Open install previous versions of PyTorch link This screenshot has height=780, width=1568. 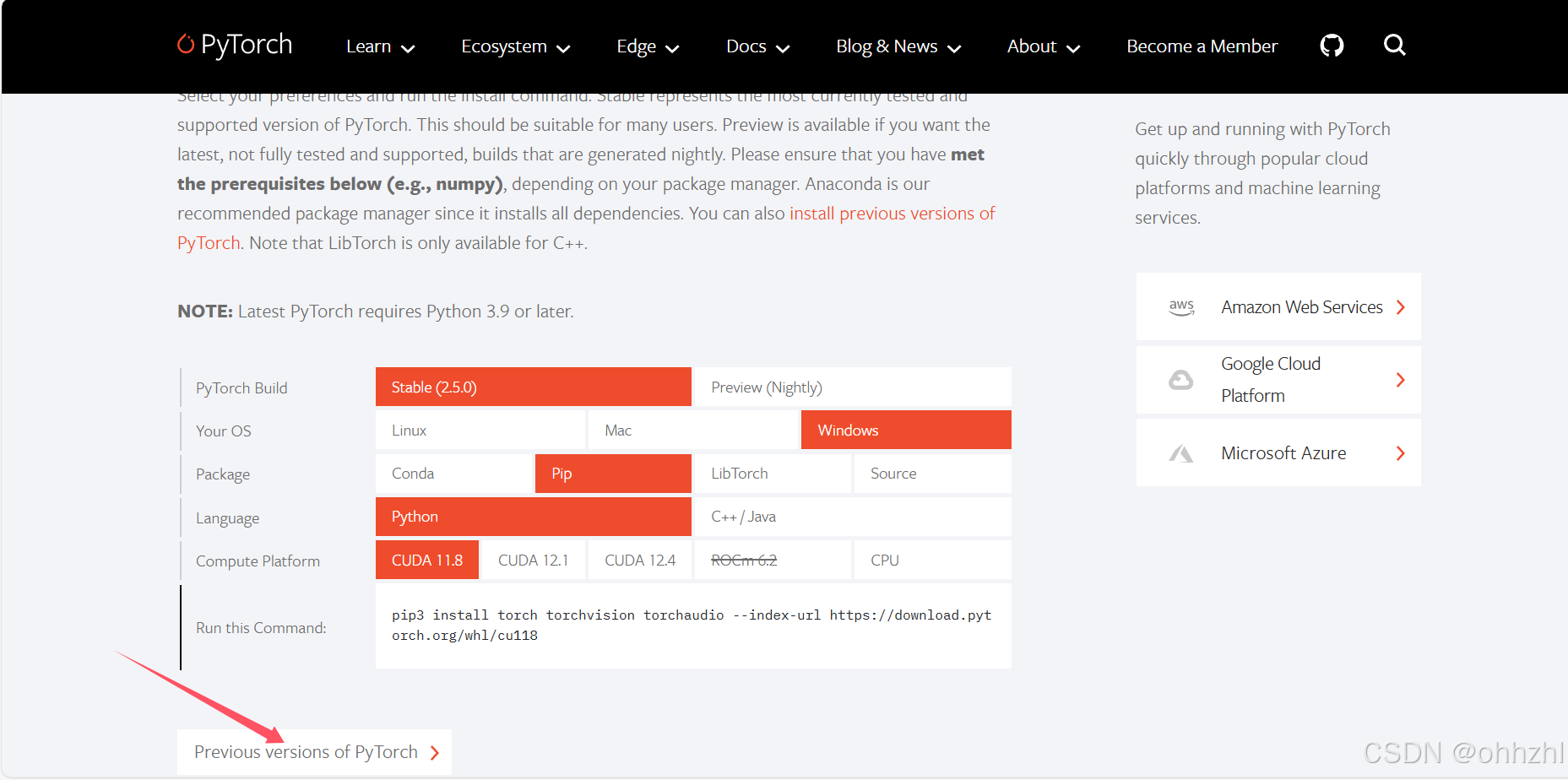pos(893,214)
